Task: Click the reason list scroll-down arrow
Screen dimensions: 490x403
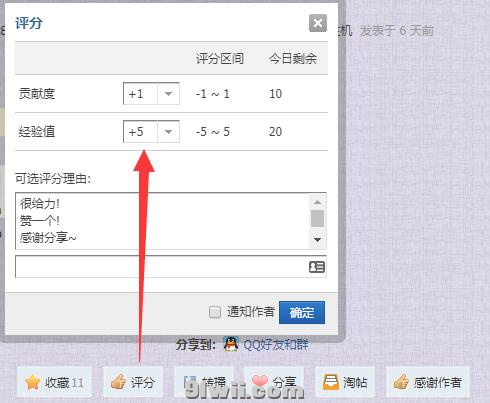Action: click(x=317, y=240)
